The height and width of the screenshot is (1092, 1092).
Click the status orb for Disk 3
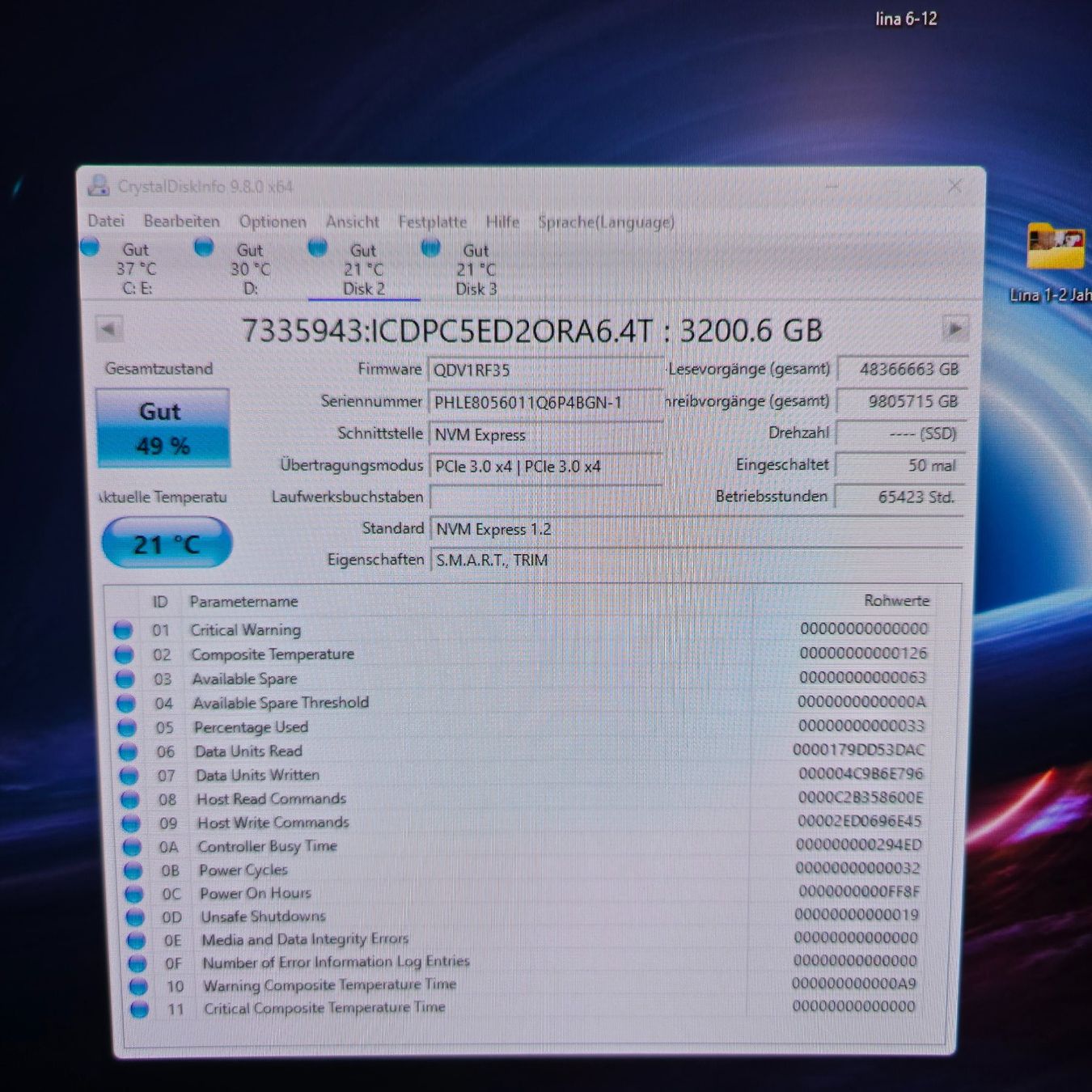431,248
